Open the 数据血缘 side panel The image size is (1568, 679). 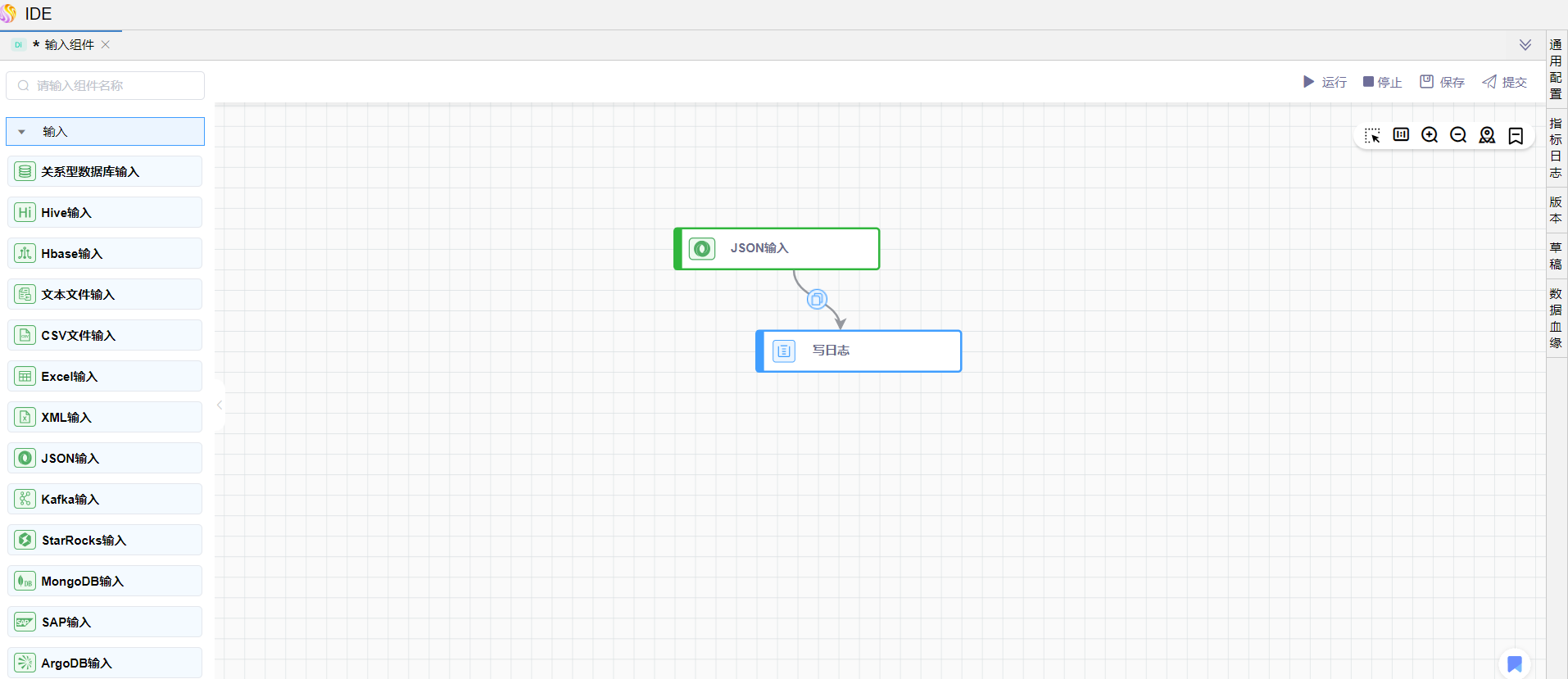[1556, 318]
